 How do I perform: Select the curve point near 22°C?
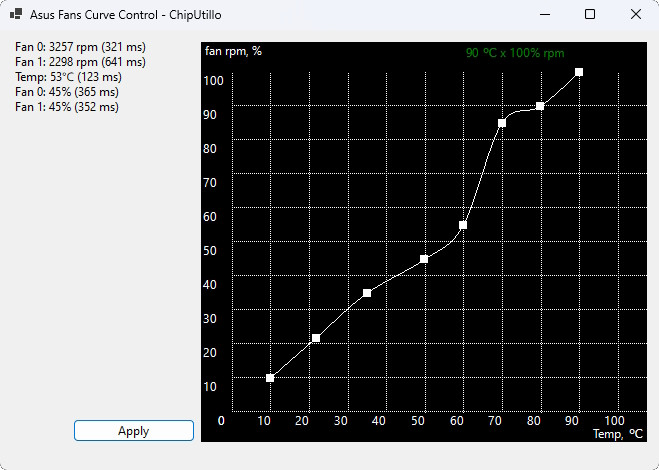316,338
